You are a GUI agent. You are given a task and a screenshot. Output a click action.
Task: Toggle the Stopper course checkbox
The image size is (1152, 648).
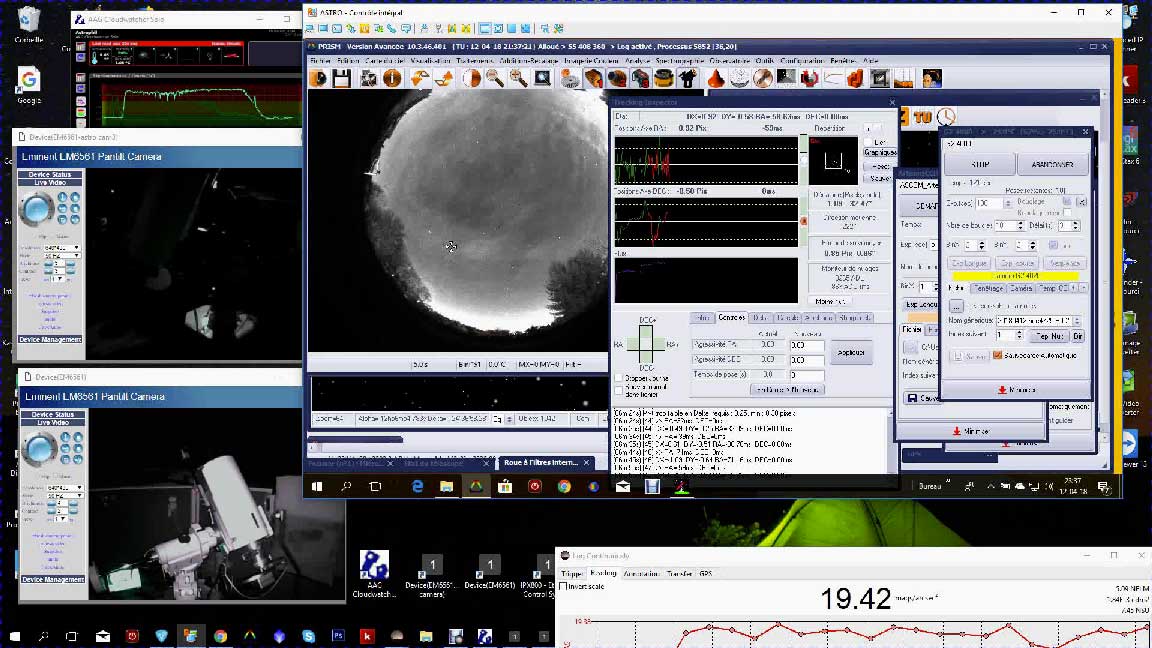point(619,379)
